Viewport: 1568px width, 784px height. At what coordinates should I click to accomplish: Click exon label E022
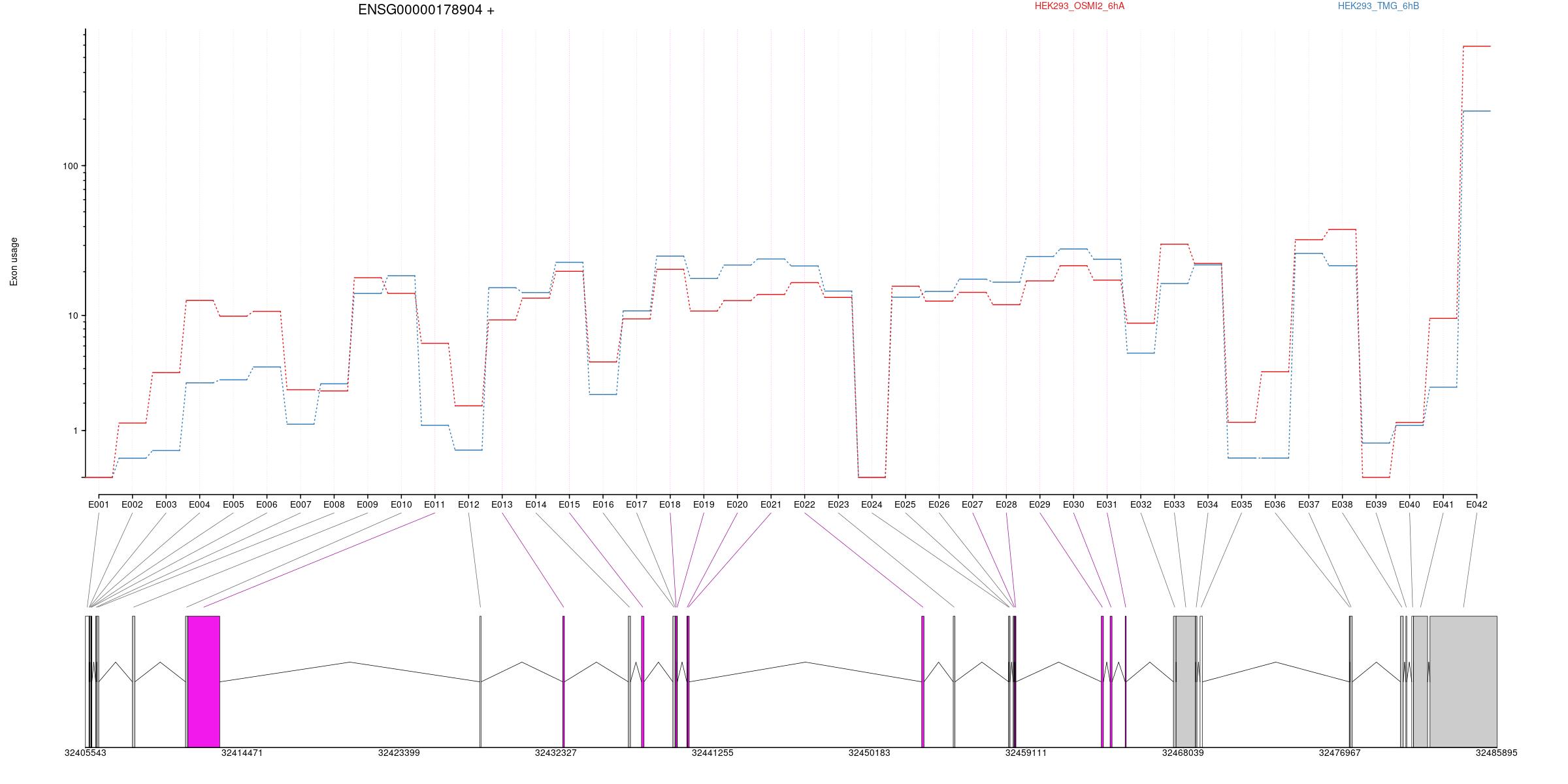click(x=804, y=504)
